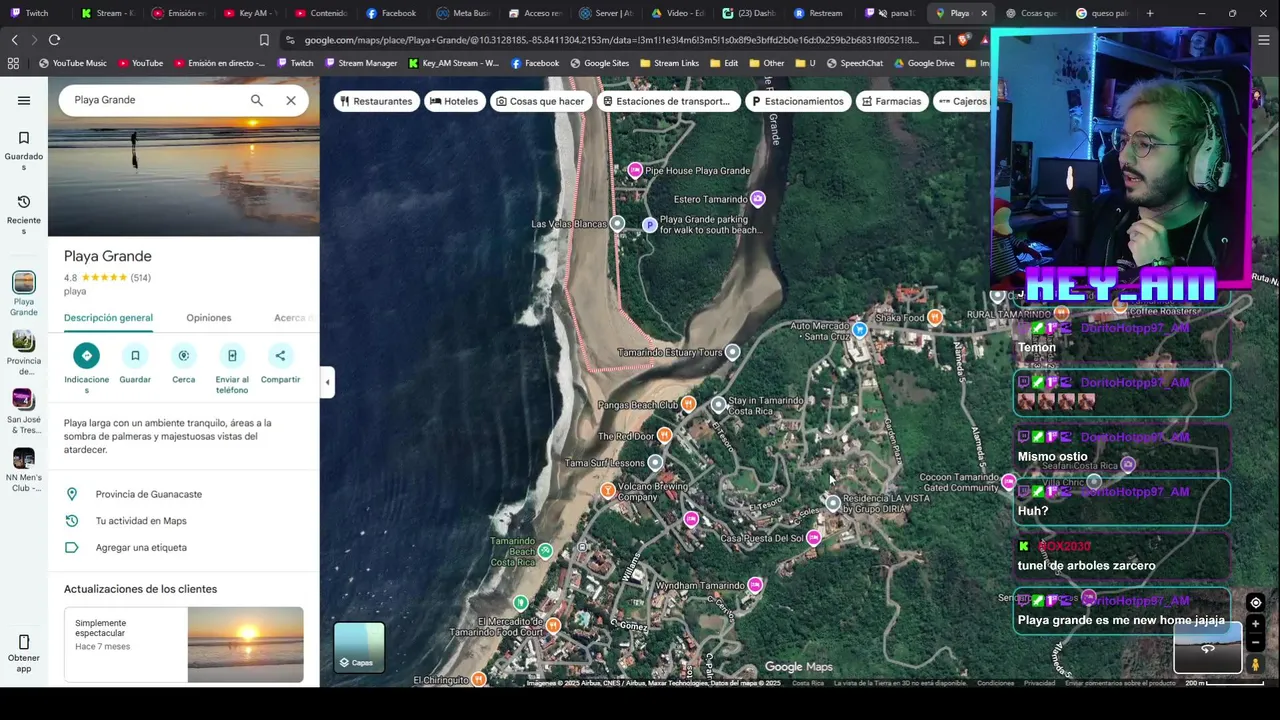Click the Enviar a teléfono button
This screenshot has width=1280, height=720.
click(232, 356)
